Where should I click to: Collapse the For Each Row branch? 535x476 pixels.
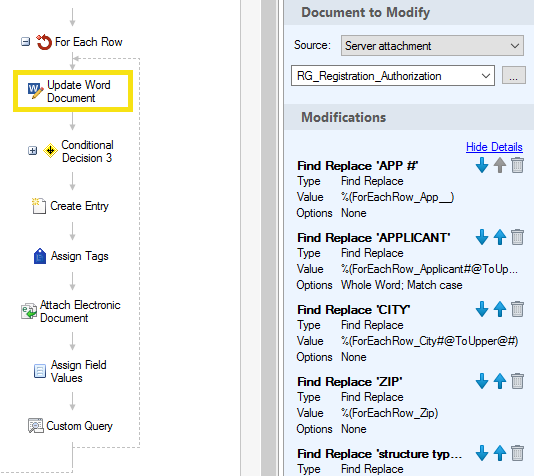click(x=26, y=42)
